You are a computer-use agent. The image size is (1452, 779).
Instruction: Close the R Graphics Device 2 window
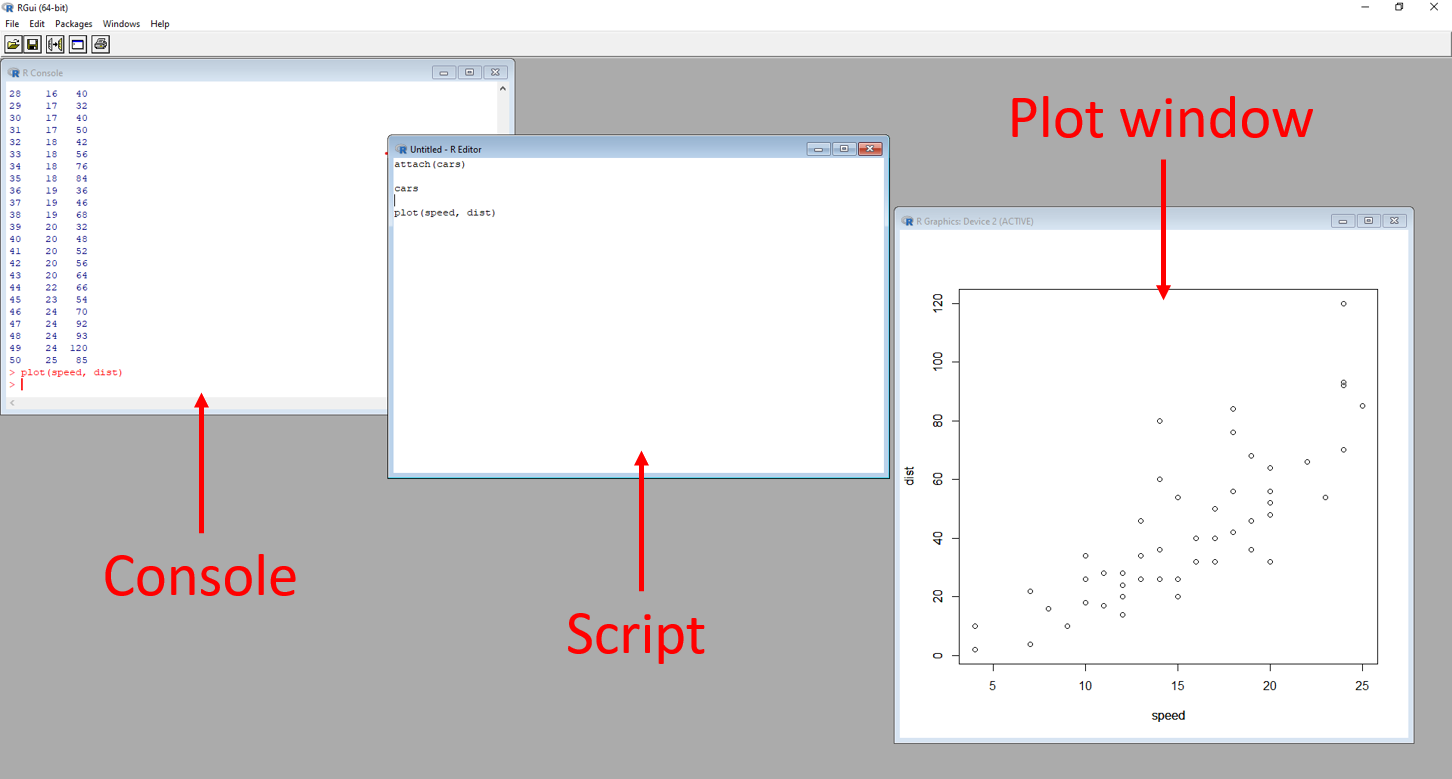(x=1396, y=221)
